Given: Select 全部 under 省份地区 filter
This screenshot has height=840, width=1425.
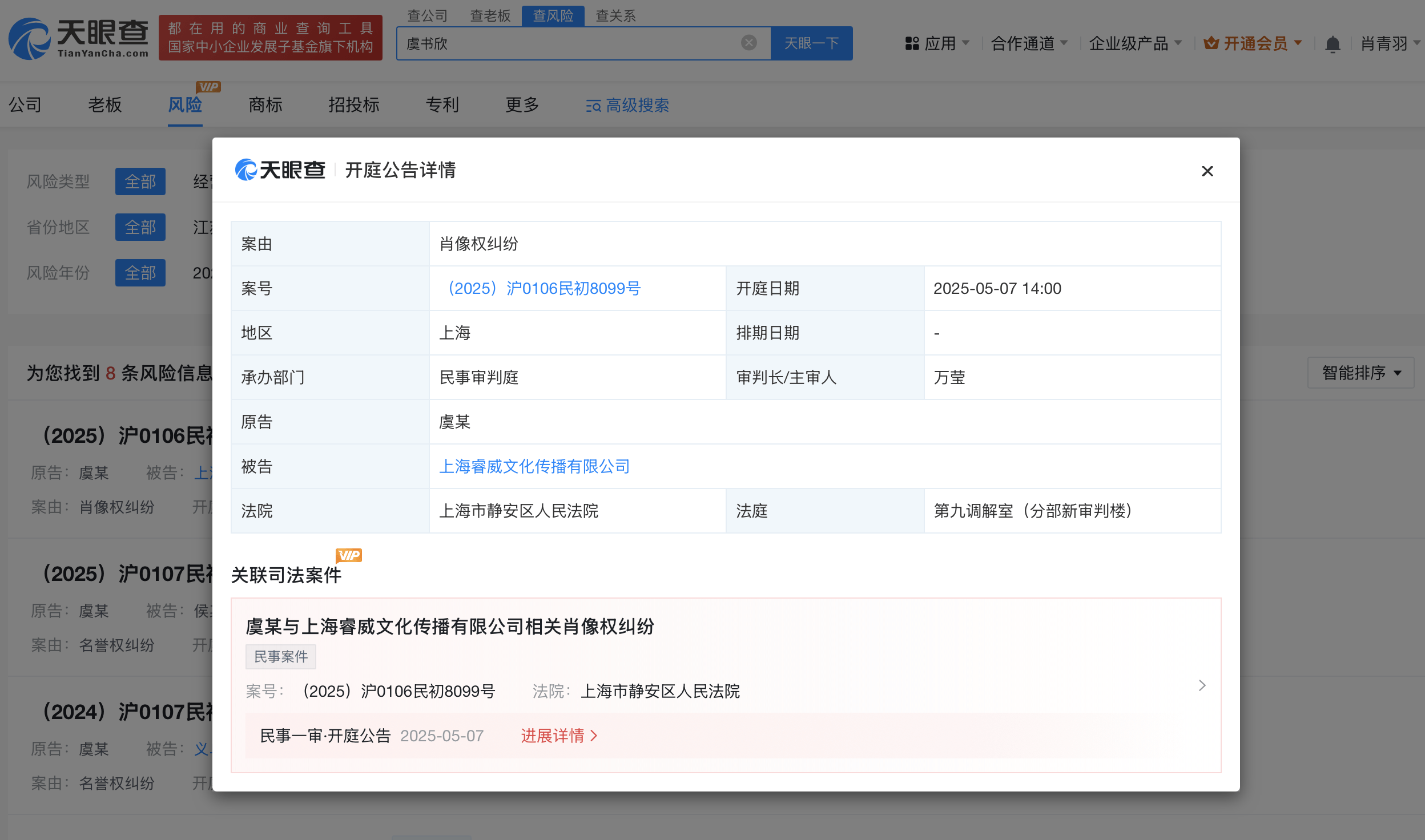Looking at the screenshot, I should (140, 227).
